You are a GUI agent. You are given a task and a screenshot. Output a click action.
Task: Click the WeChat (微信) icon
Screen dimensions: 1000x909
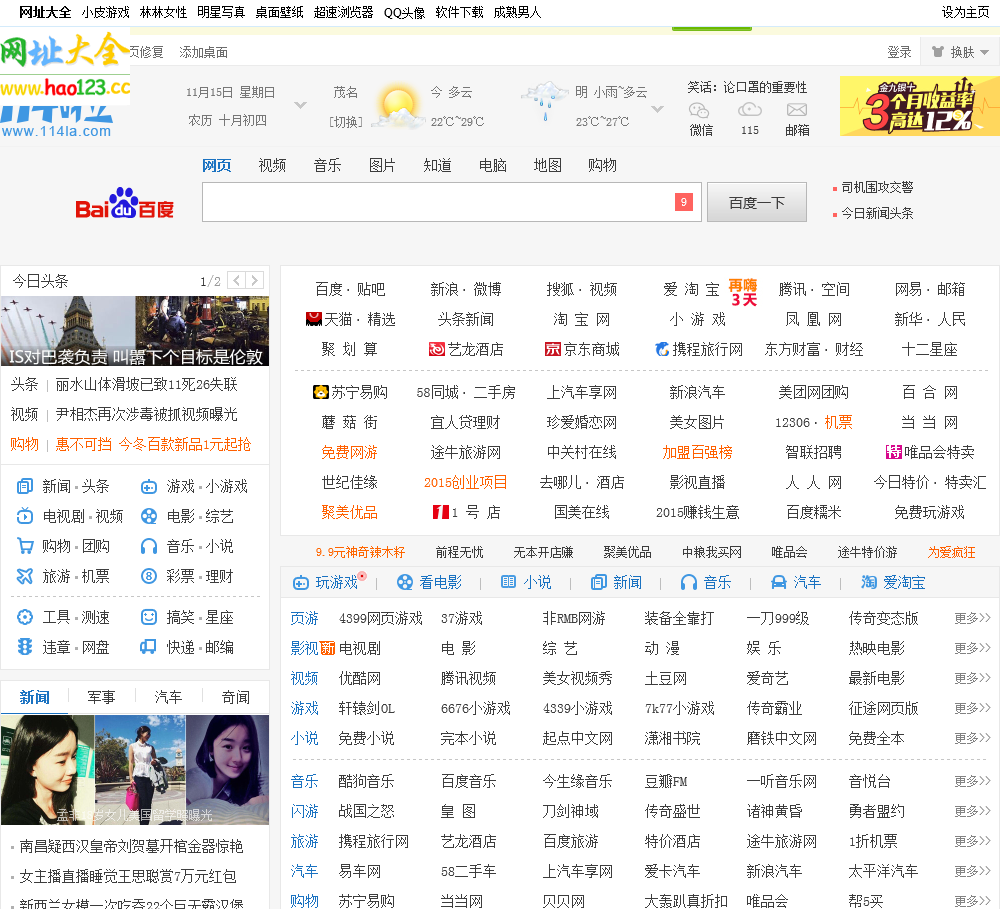point(700,110)
